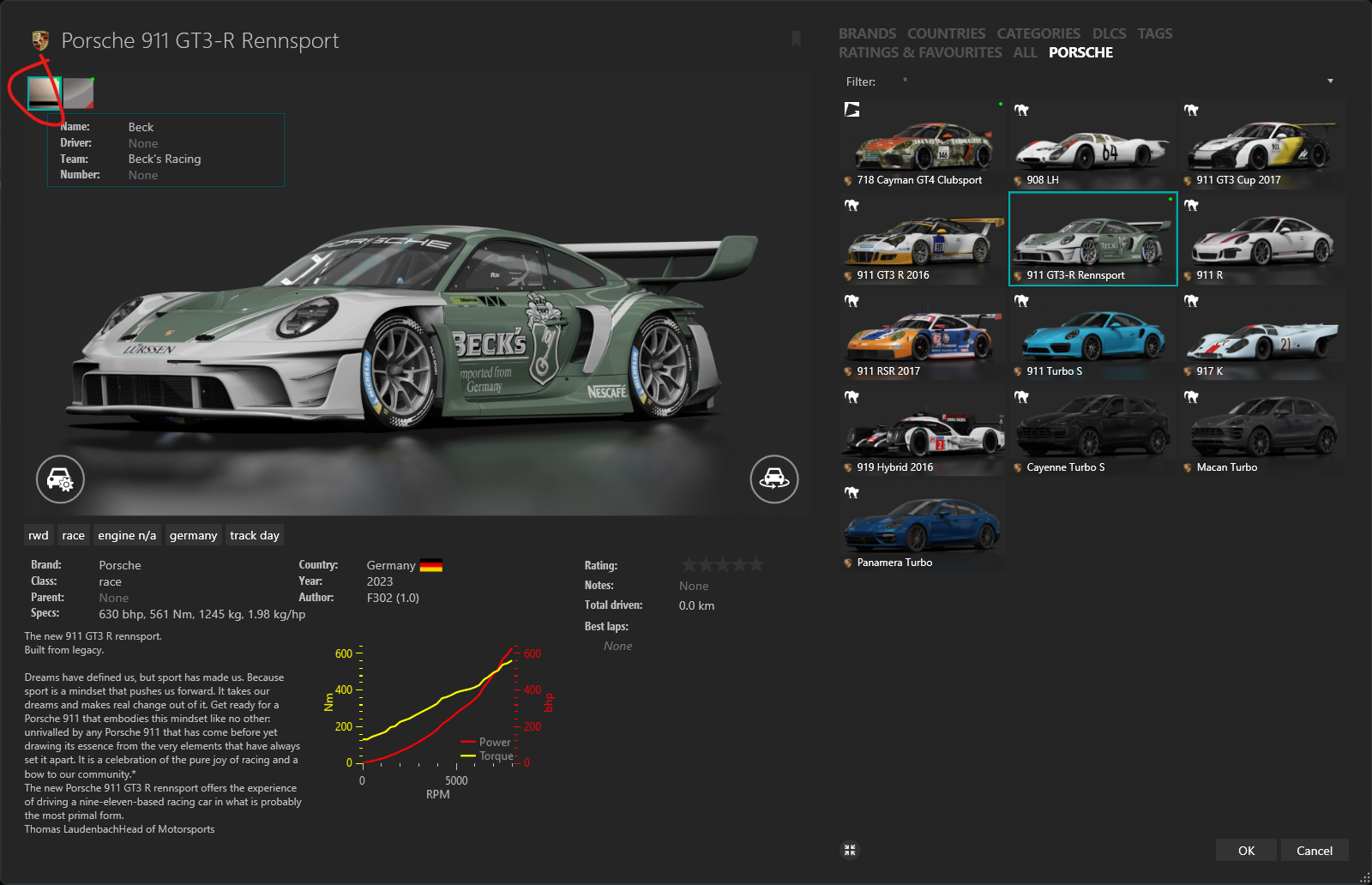The height and width of the screenshot is (885, 1372).
Task: Switch to the CATEGORIES tab
Action: [1038, 33]
